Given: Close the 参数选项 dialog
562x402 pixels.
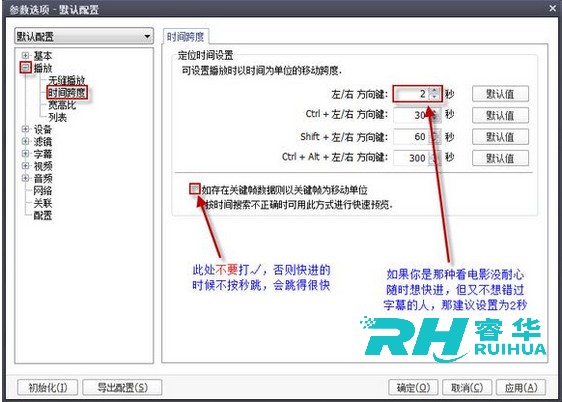Looking at the screenshot, I should tap(553, 8).
